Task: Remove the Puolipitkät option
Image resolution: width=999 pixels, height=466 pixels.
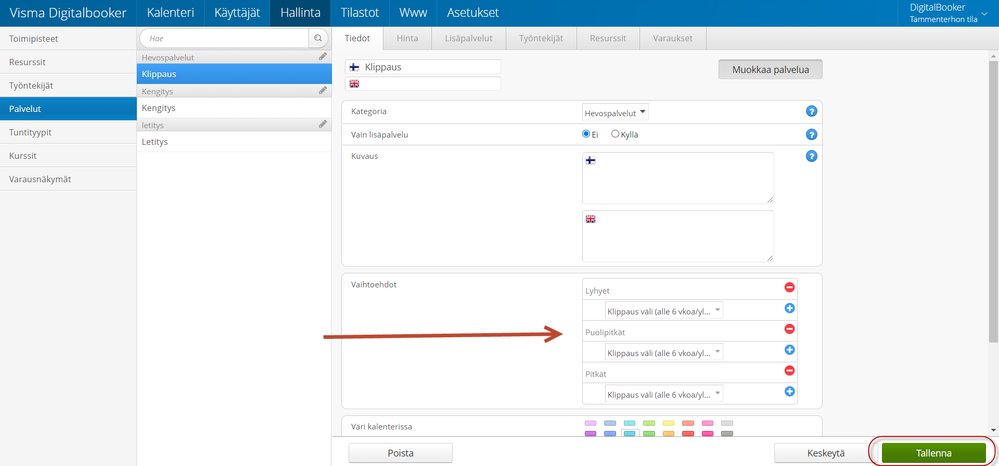Action: coord(789,329)
